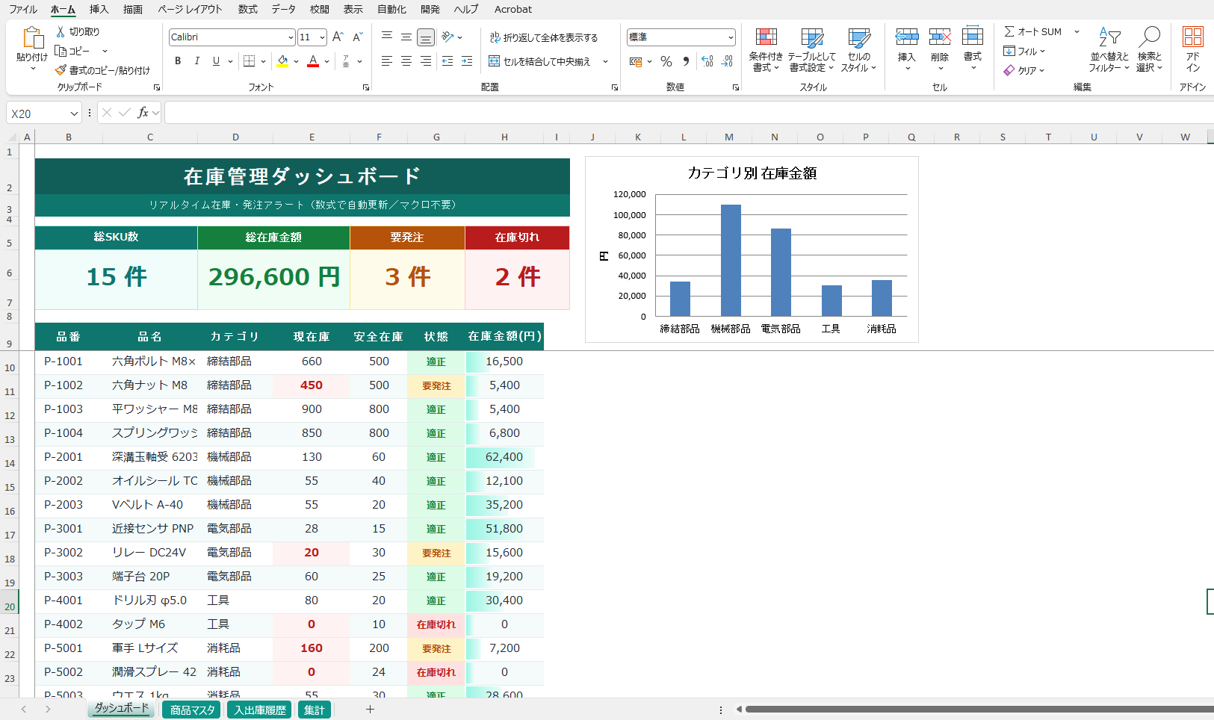The image size is (1214, 720).
Task: Open the Fill (フィル) menu
Action: point(1024,51)
